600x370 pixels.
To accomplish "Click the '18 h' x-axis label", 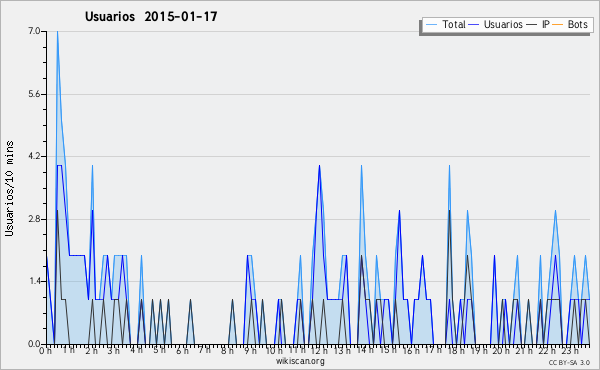I will pyautogui.click(x=456, y=350).
